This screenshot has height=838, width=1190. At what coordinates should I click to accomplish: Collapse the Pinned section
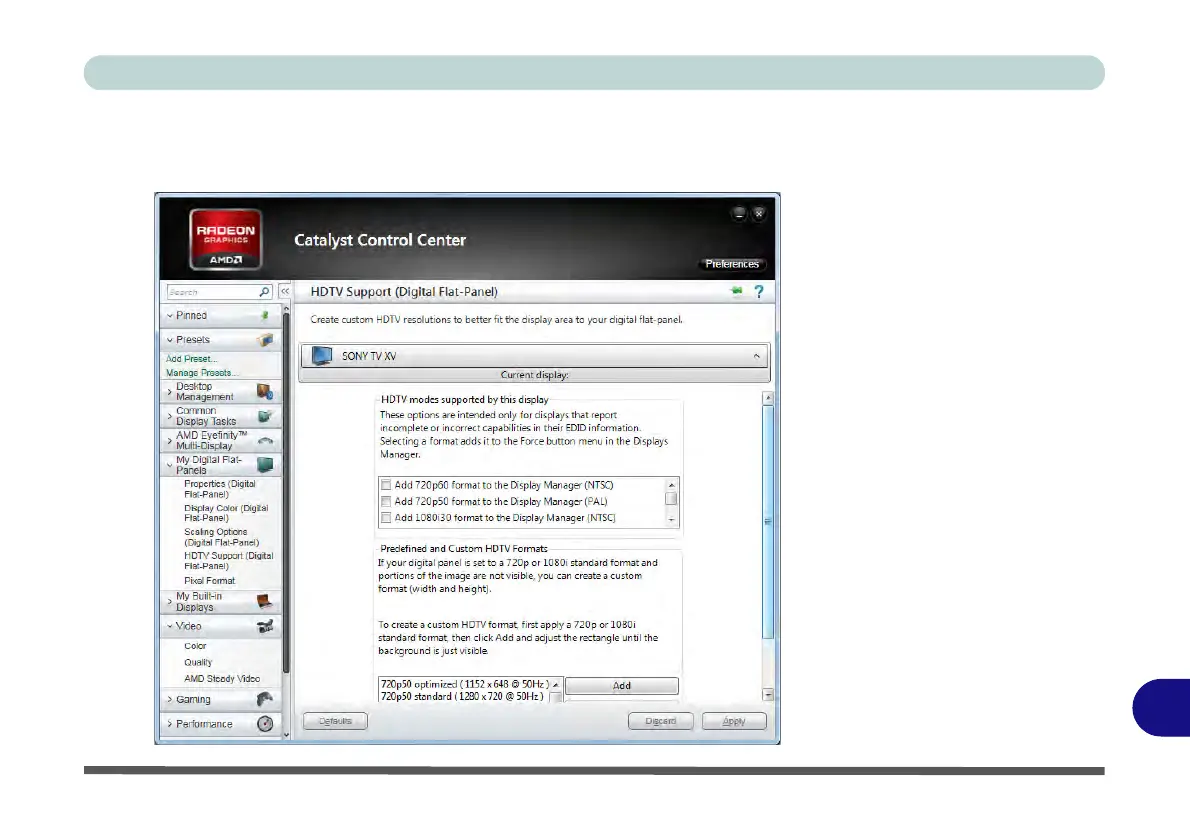pyautogui.click(x=170, y=315)
